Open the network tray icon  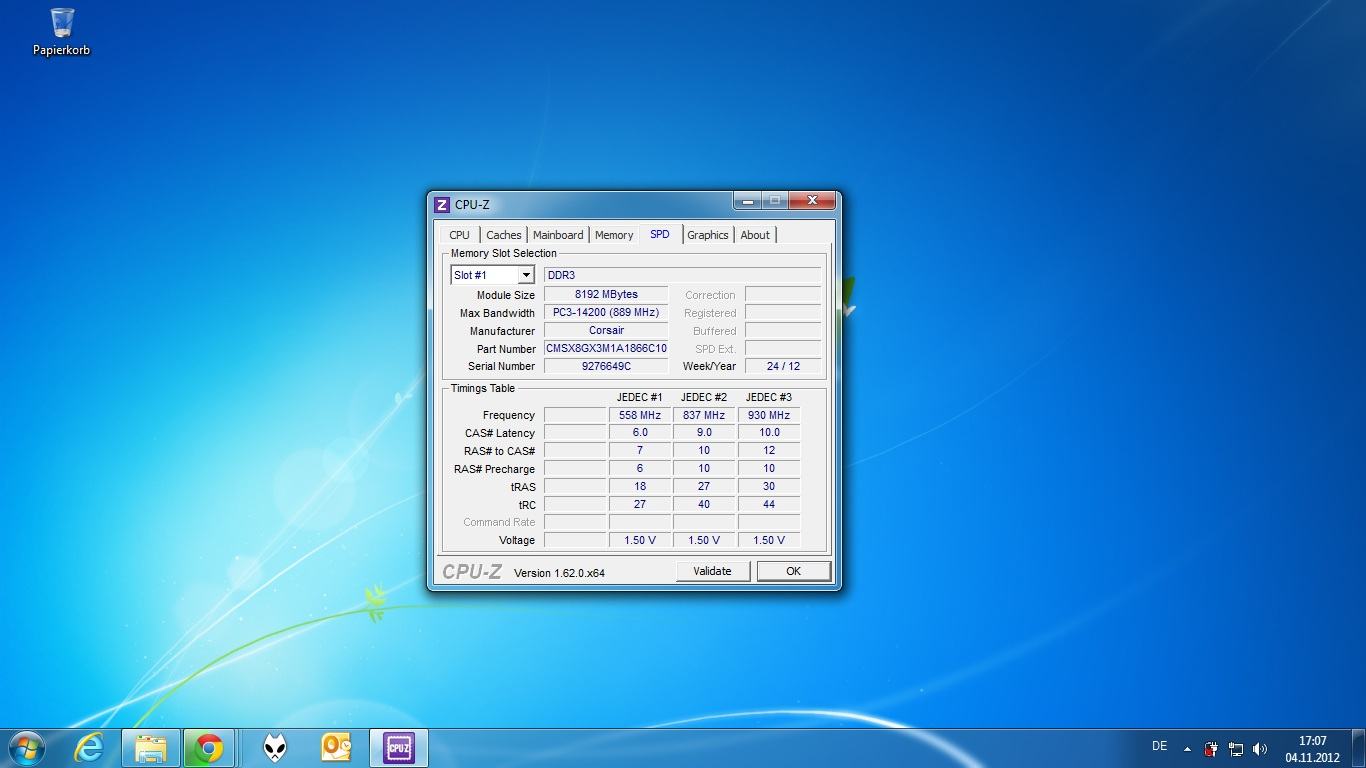[1236, 748]
